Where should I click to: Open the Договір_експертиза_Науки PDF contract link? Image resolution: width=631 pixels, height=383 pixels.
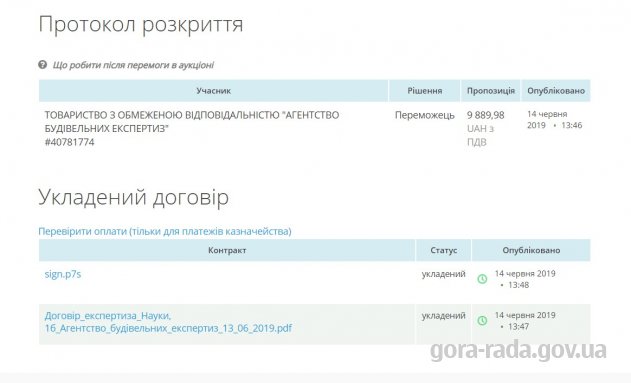coord(168,322)
